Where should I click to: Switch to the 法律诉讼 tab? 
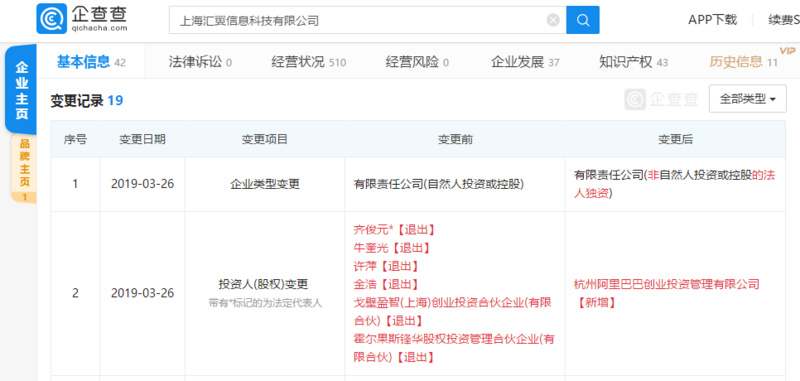[199, 62]
